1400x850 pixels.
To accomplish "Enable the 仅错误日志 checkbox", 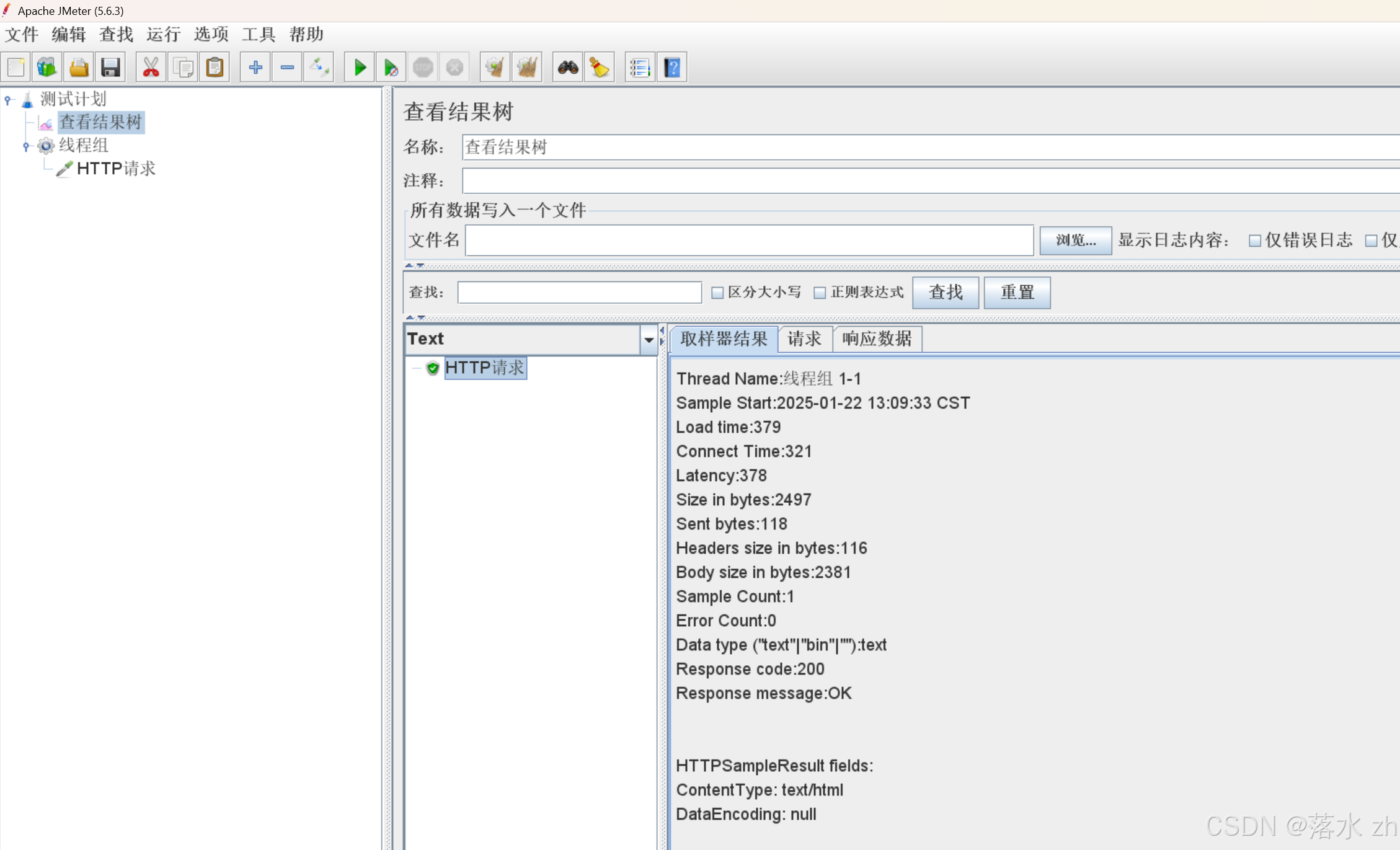I will click(x=1255, y=241).
